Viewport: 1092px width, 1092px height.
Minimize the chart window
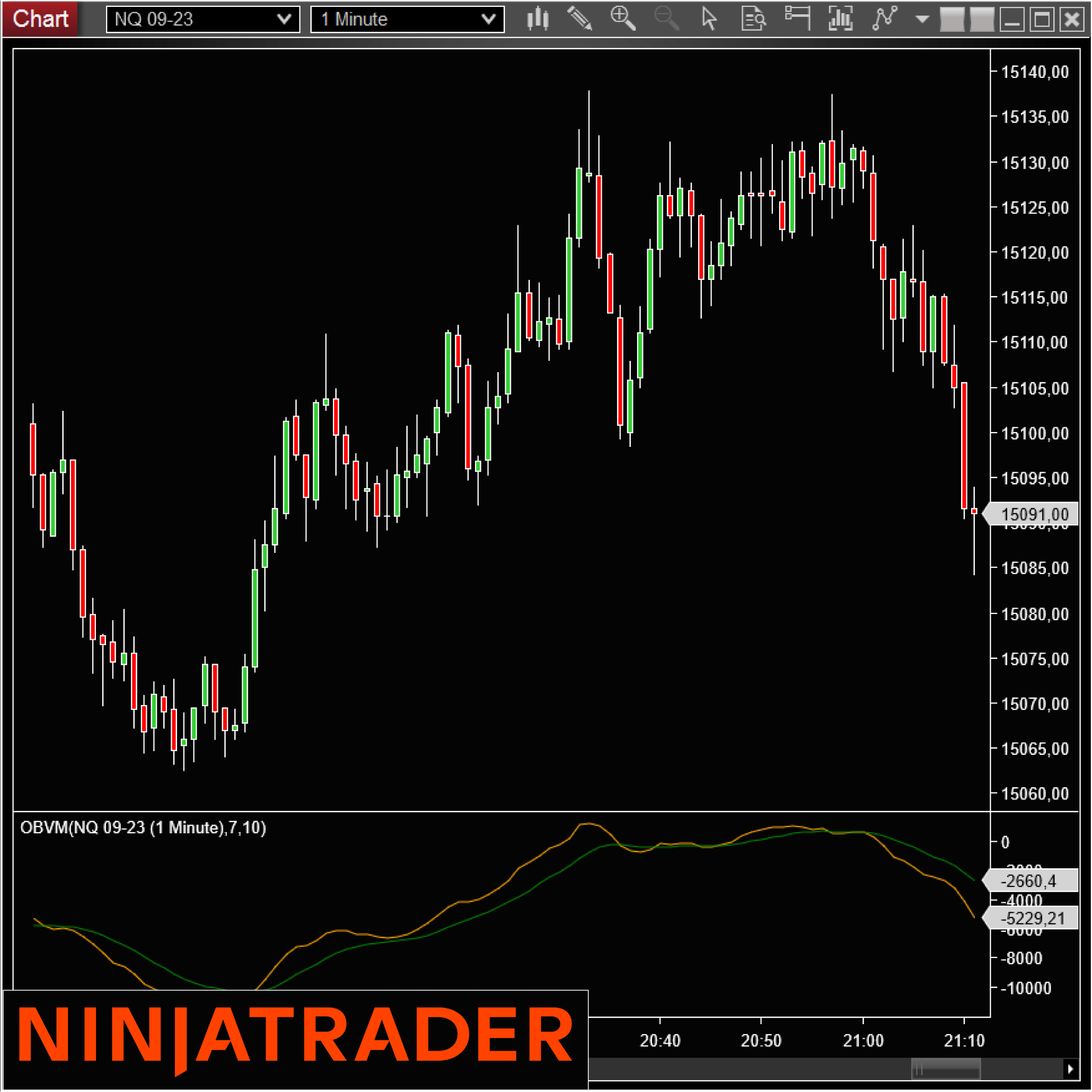pos(1012,20)
